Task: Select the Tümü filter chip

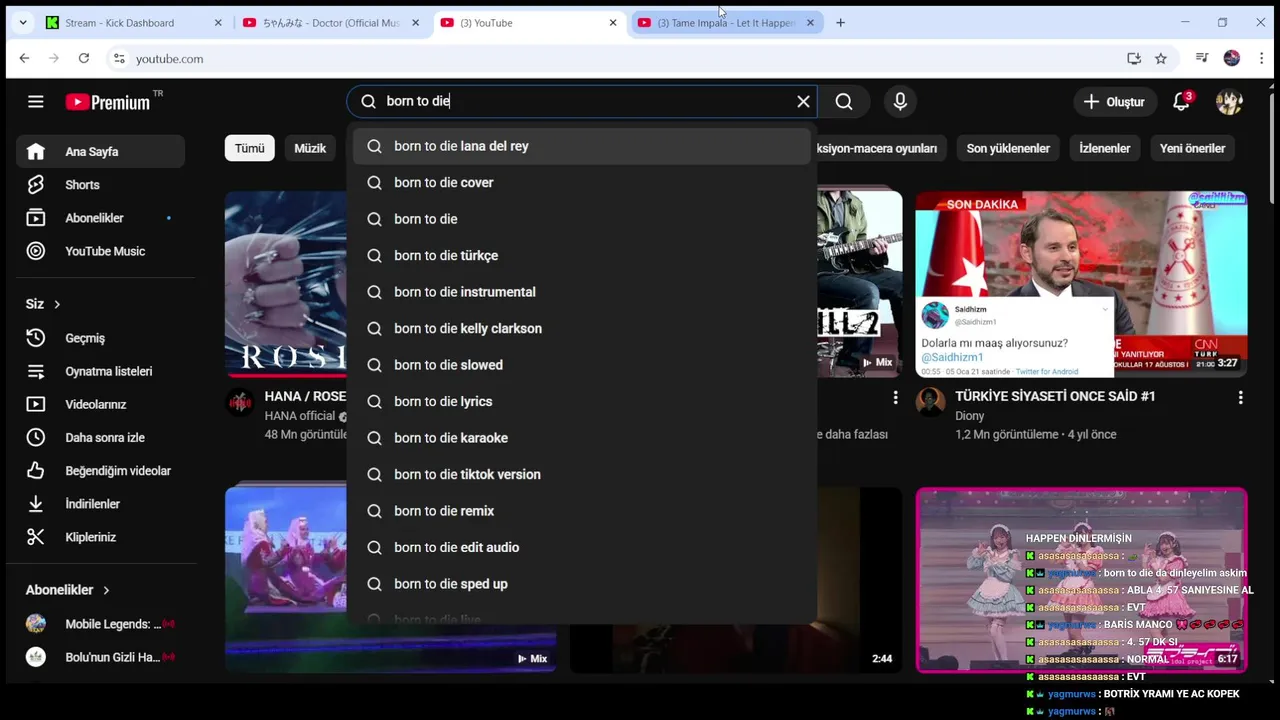Action: pos(249,148)
